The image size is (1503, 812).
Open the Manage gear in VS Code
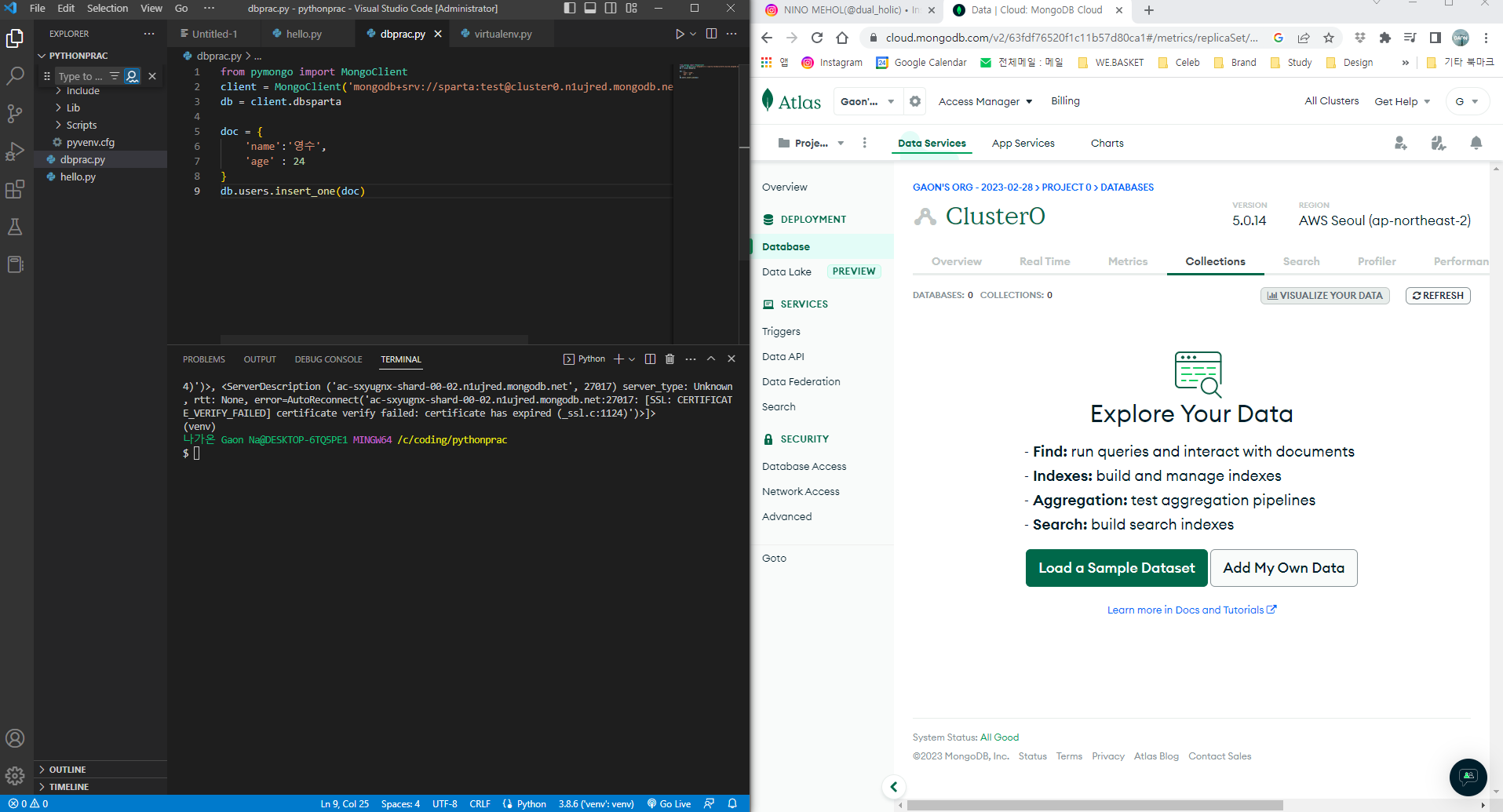coord(15,776)
